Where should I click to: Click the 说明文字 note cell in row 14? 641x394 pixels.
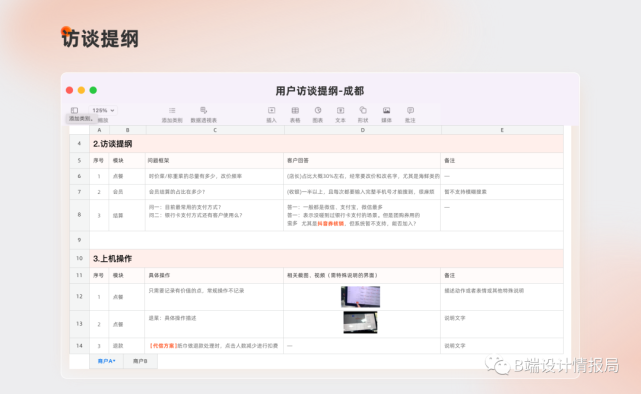pos(502,346)
